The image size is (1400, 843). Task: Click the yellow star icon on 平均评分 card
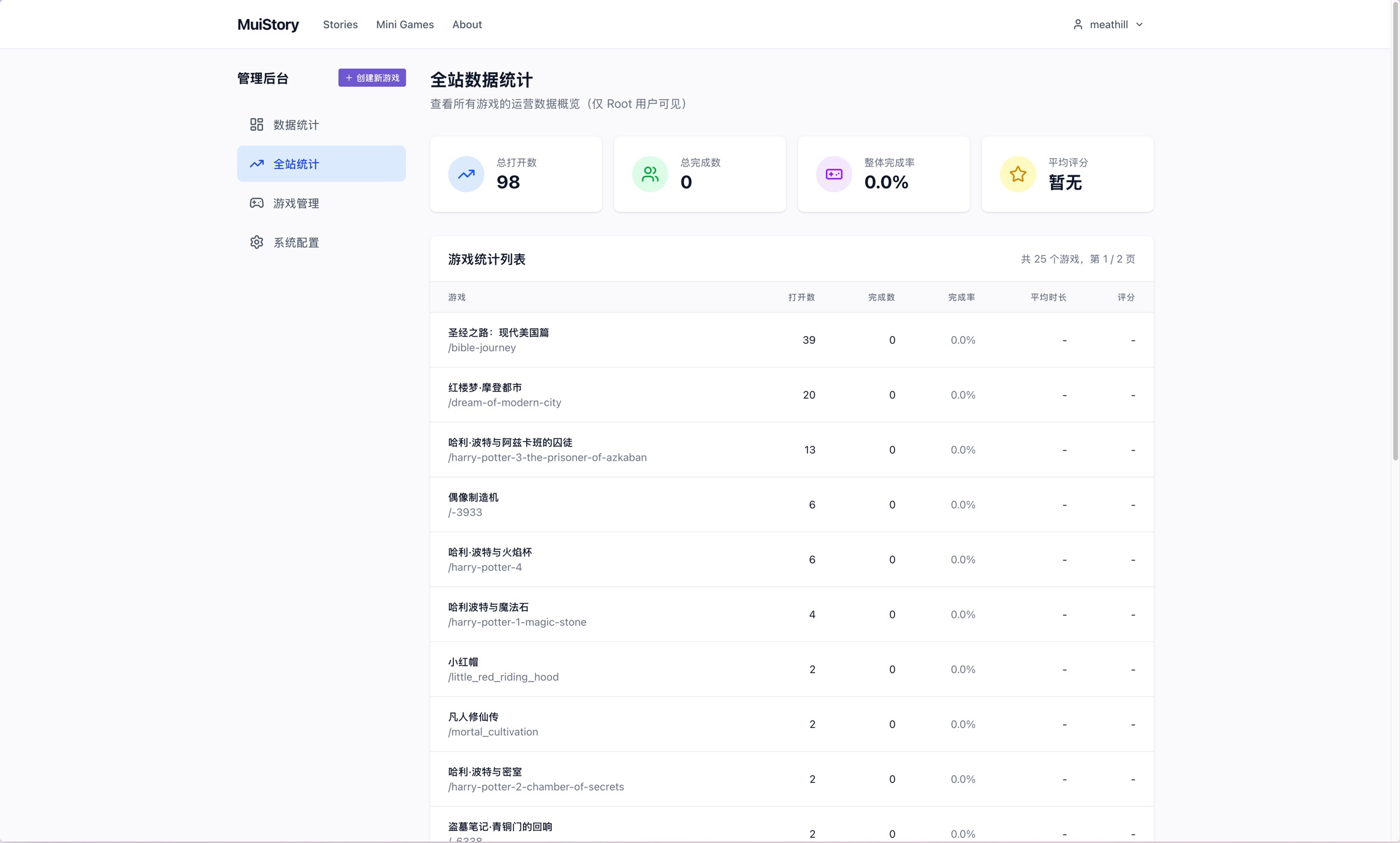[1018, 174]
